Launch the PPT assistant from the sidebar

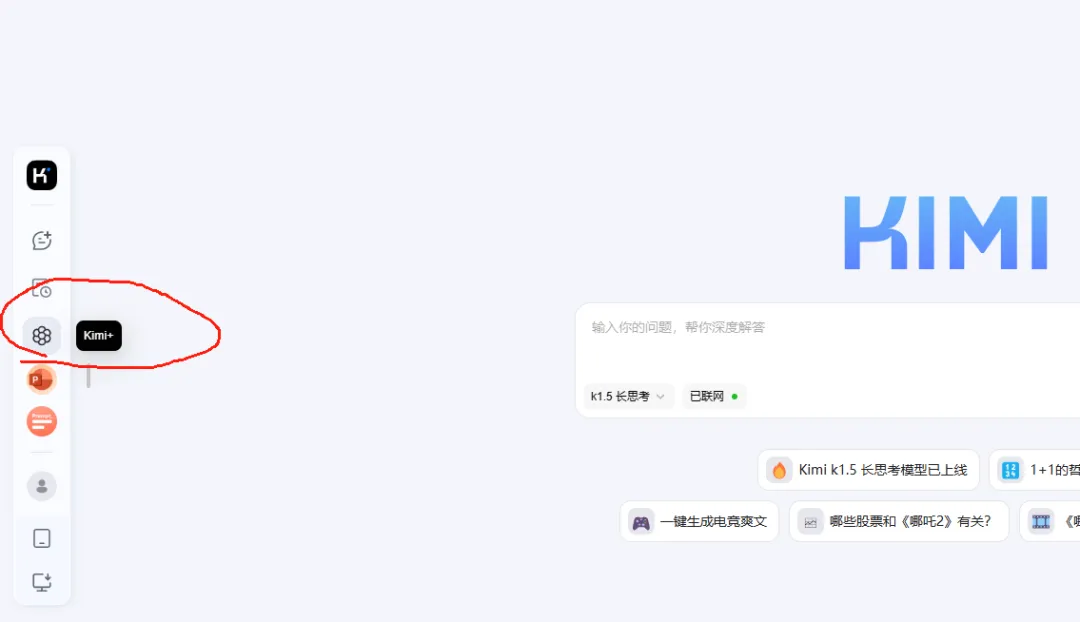[x=41, y=379]
